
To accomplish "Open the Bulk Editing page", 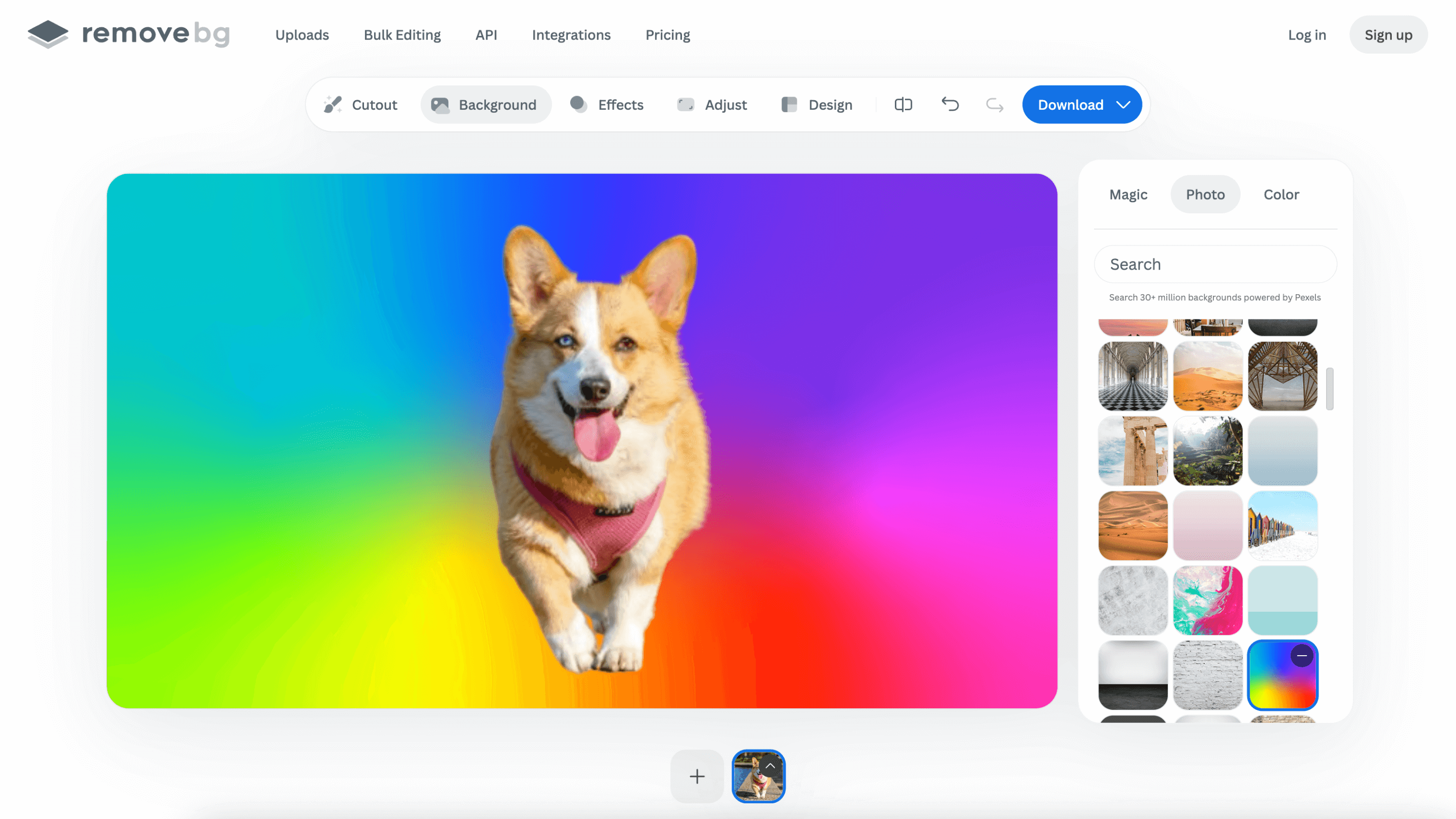I will [402, 35].
